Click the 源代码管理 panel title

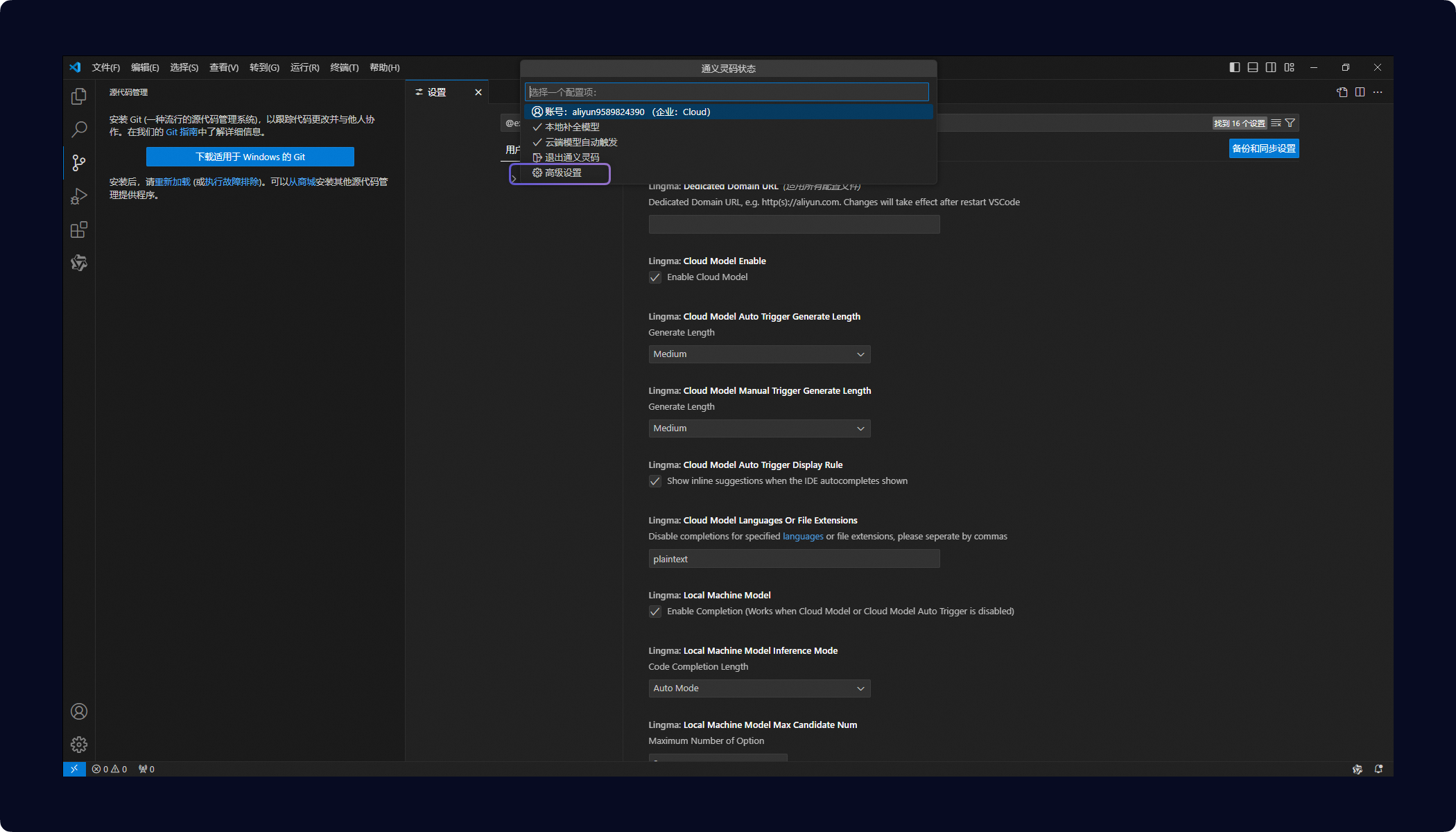click(128, 92)
